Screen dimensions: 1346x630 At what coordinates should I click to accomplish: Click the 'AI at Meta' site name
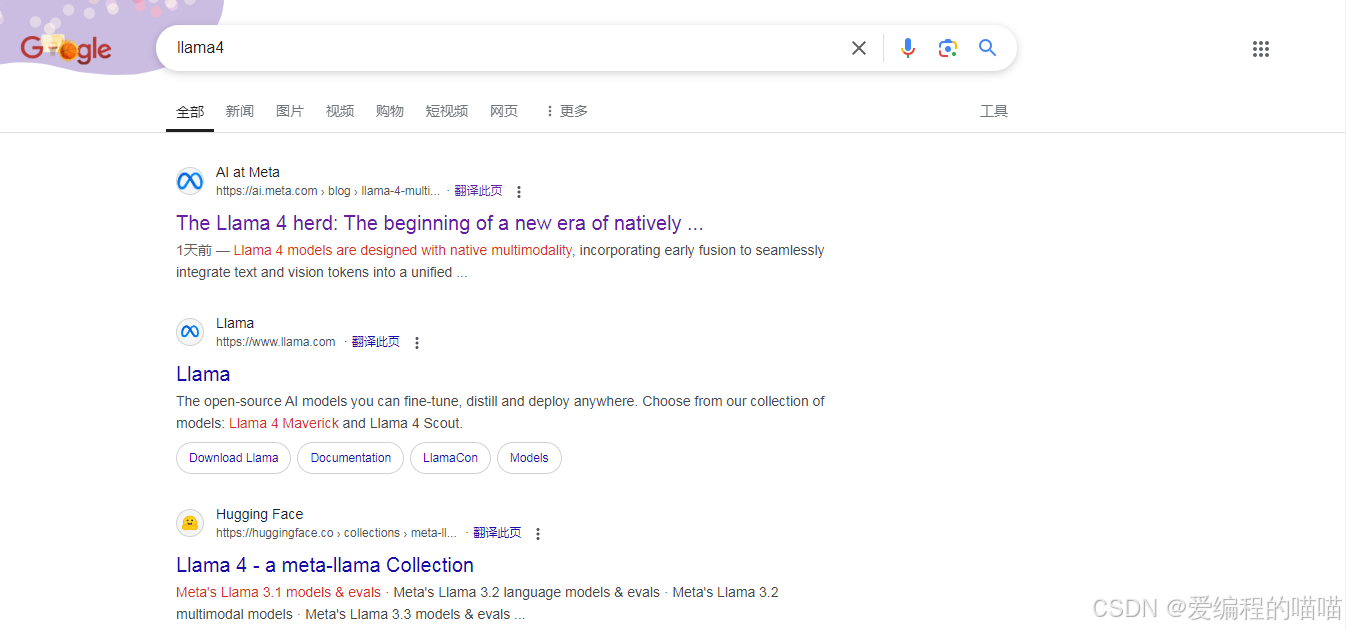point(248,173)
